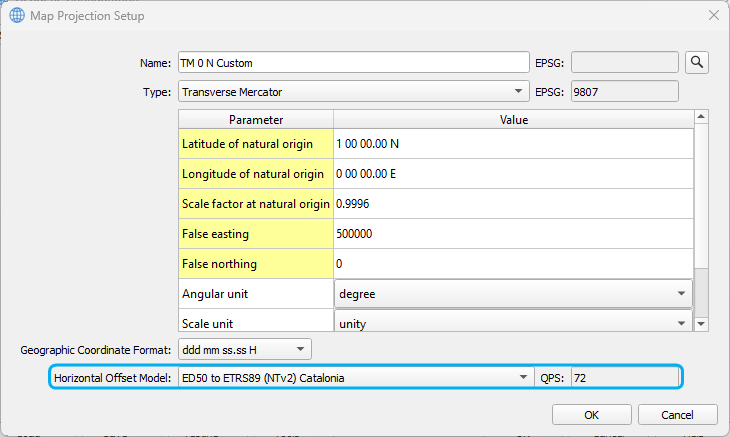730x437 pixels.
Task: Close the Map Projection Setup dialog
Action: coord(713,16)
